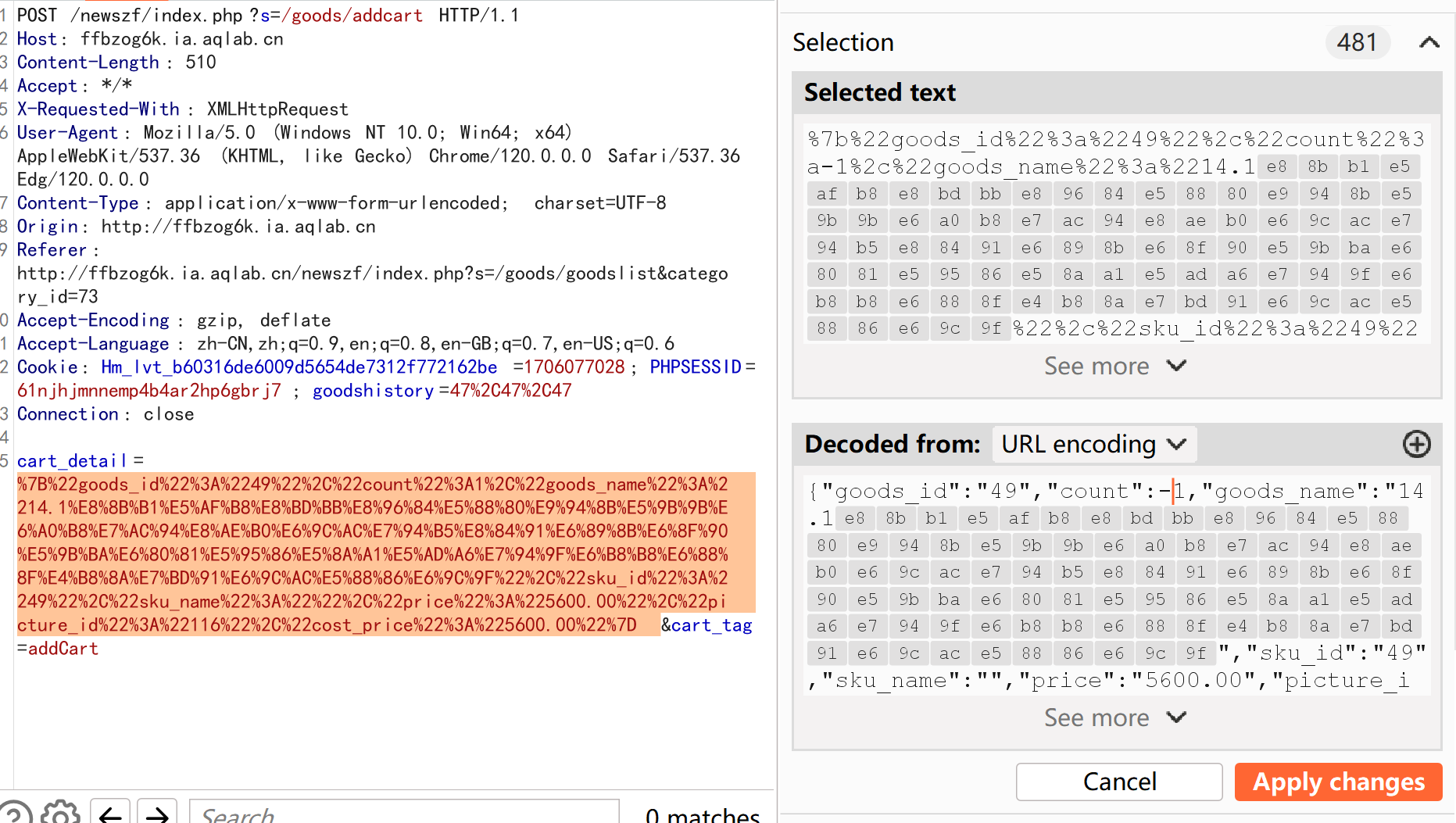Click the Content-Length header name
This screenshot has height=823, width=1456.
(x=88, y=63)
